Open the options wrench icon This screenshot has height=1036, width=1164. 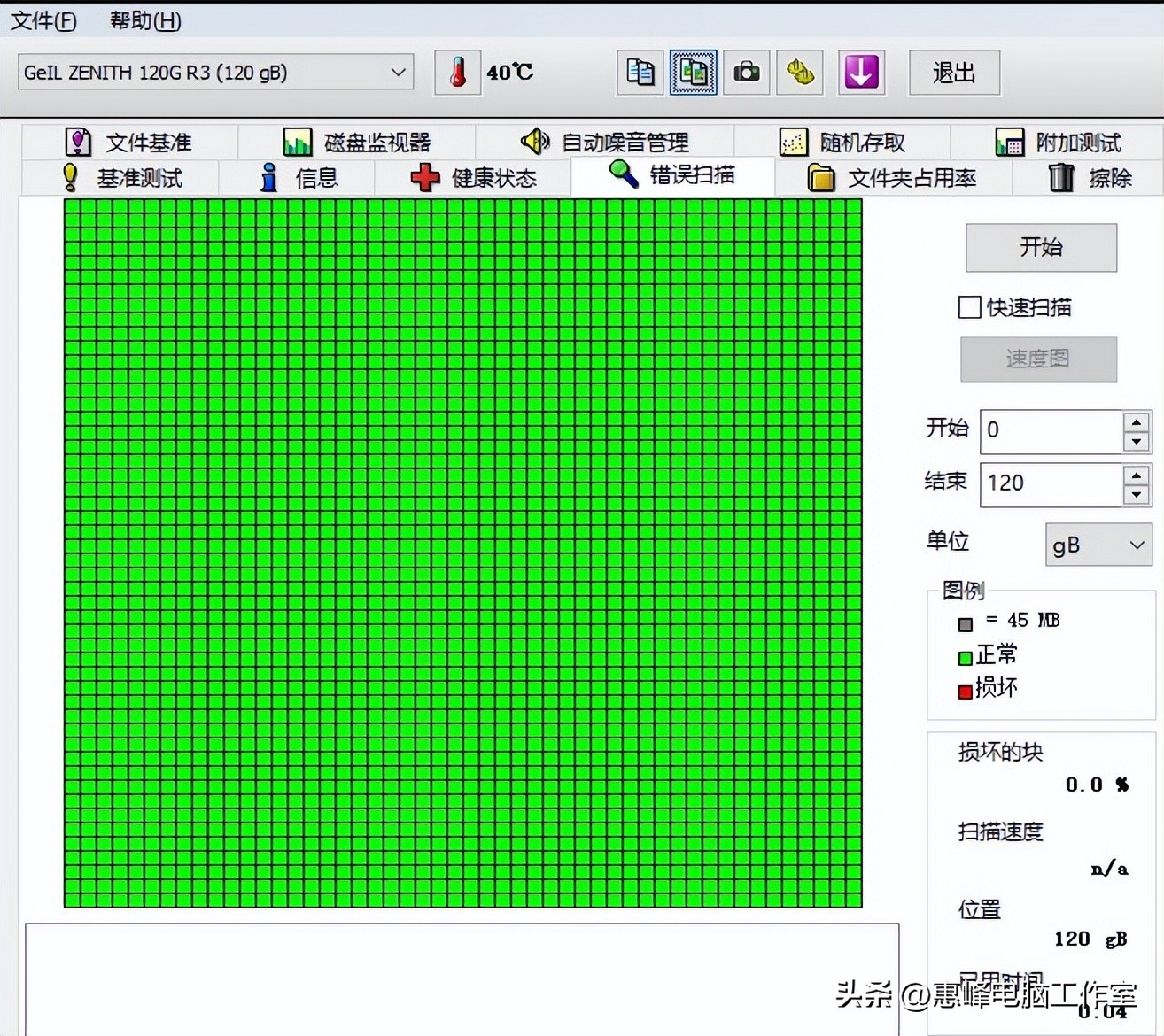click(x=800, y=73)
